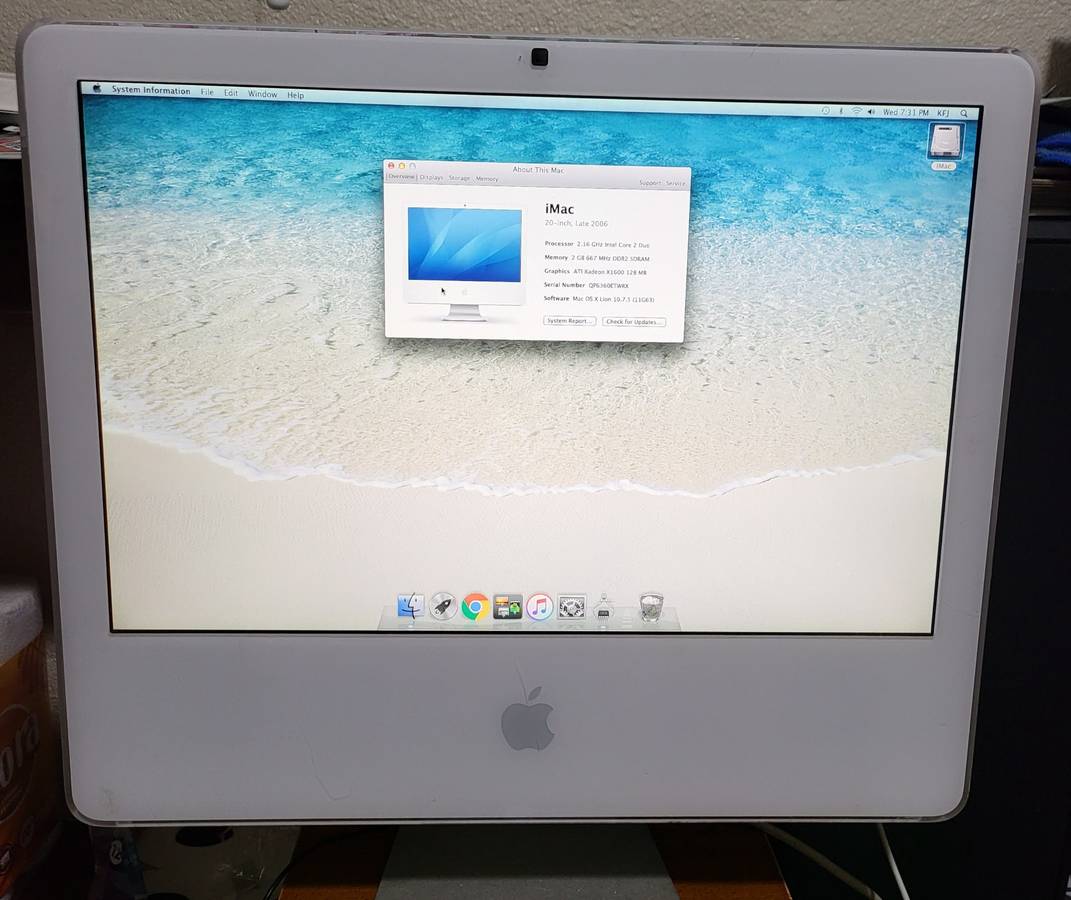Click the System Information chip icon in Dock

[603, 607]
